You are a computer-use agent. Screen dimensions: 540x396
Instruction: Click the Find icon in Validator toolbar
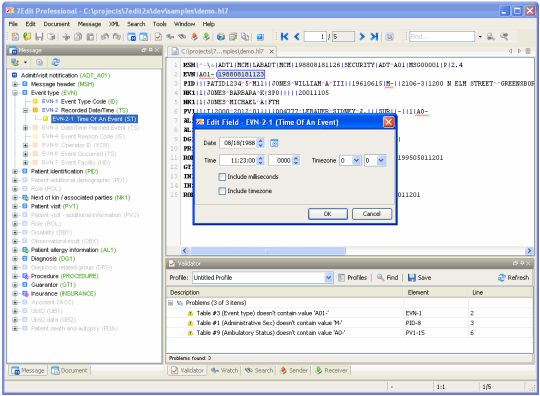tap(387, 278)
